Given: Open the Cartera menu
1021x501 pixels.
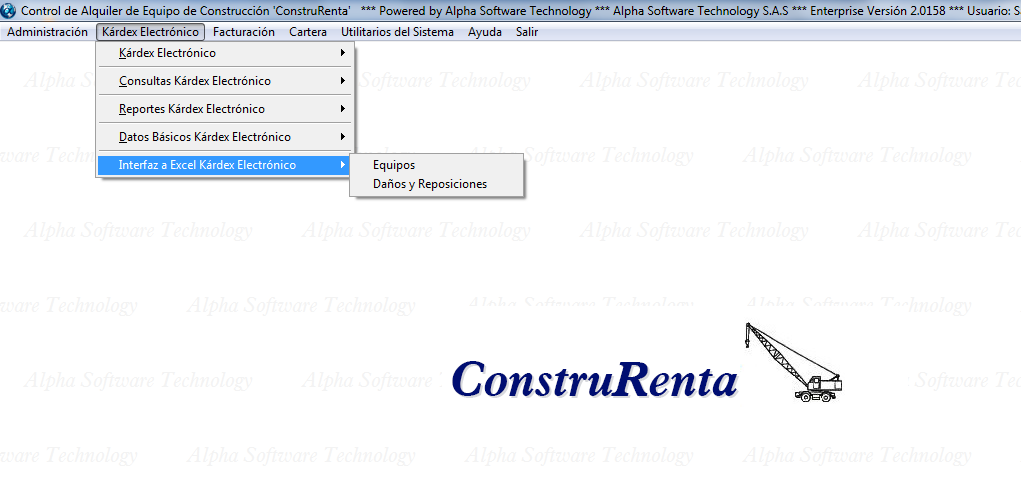Looking at the screenshot, I should (308, 32).
